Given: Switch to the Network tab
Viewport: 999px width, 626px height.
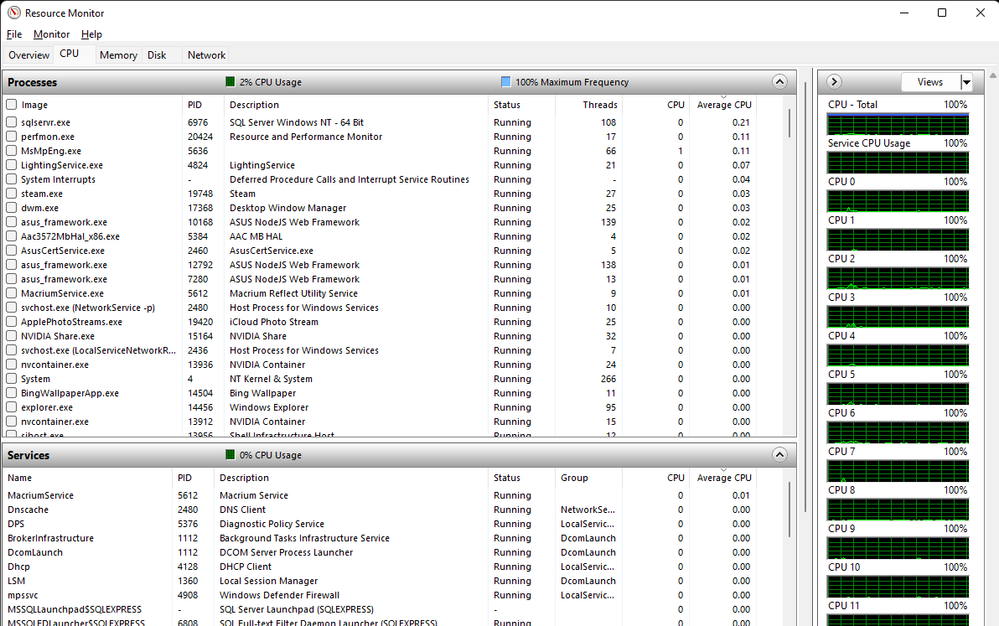Looking at the screenshot, I should (206, 55).
